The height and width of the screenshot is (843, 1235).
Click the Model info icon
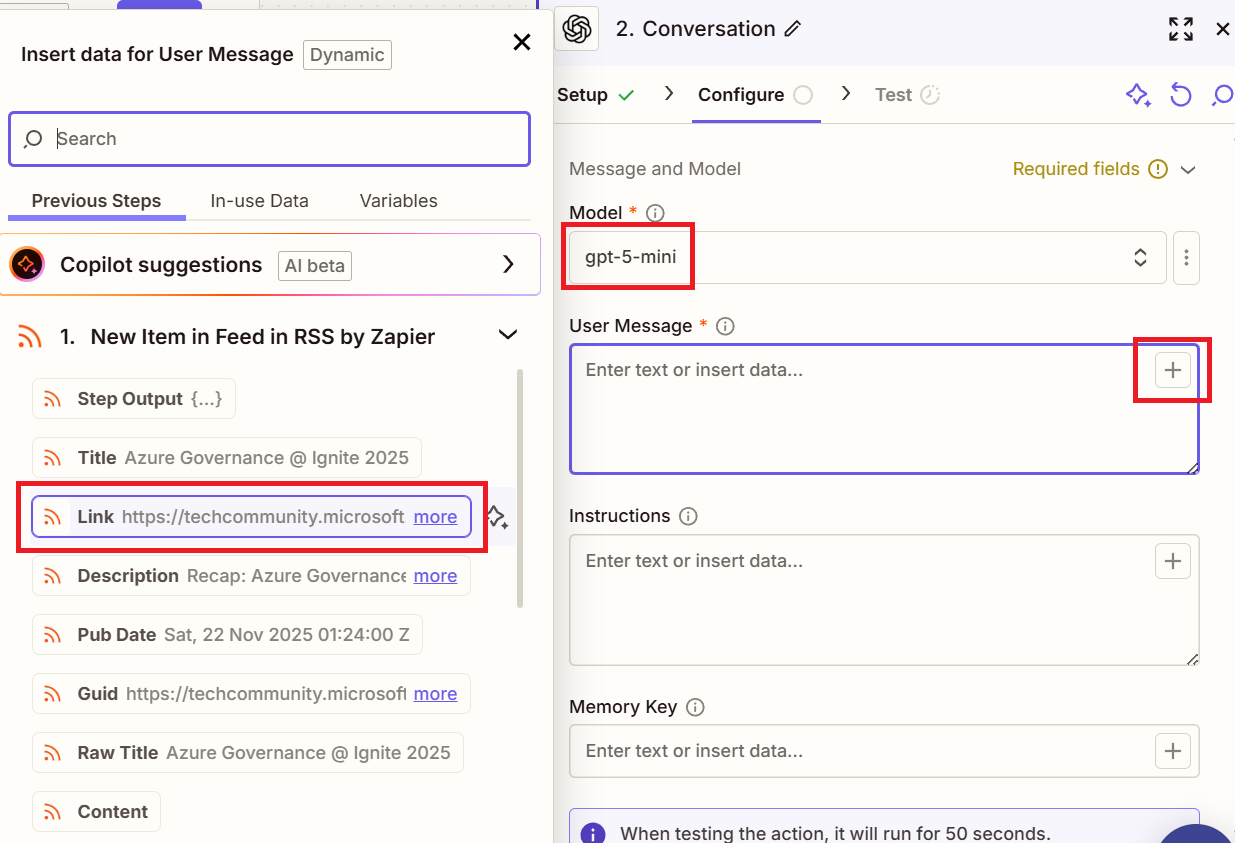tap(655, 213)
